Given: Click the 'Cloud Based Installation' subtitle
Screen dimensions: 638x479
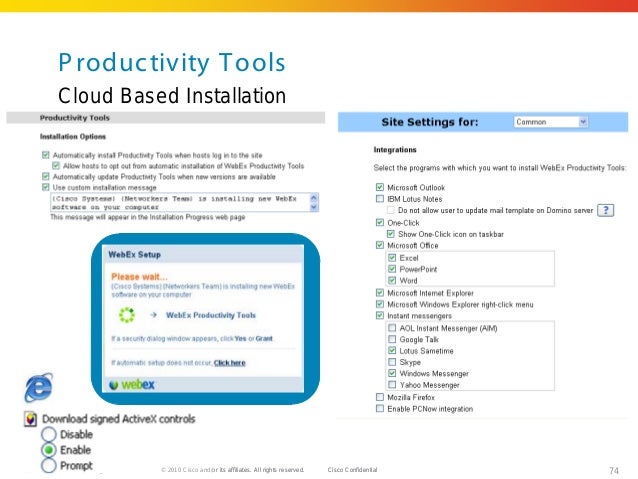Looking at the screenshot, I should click(x=172, y=96).
